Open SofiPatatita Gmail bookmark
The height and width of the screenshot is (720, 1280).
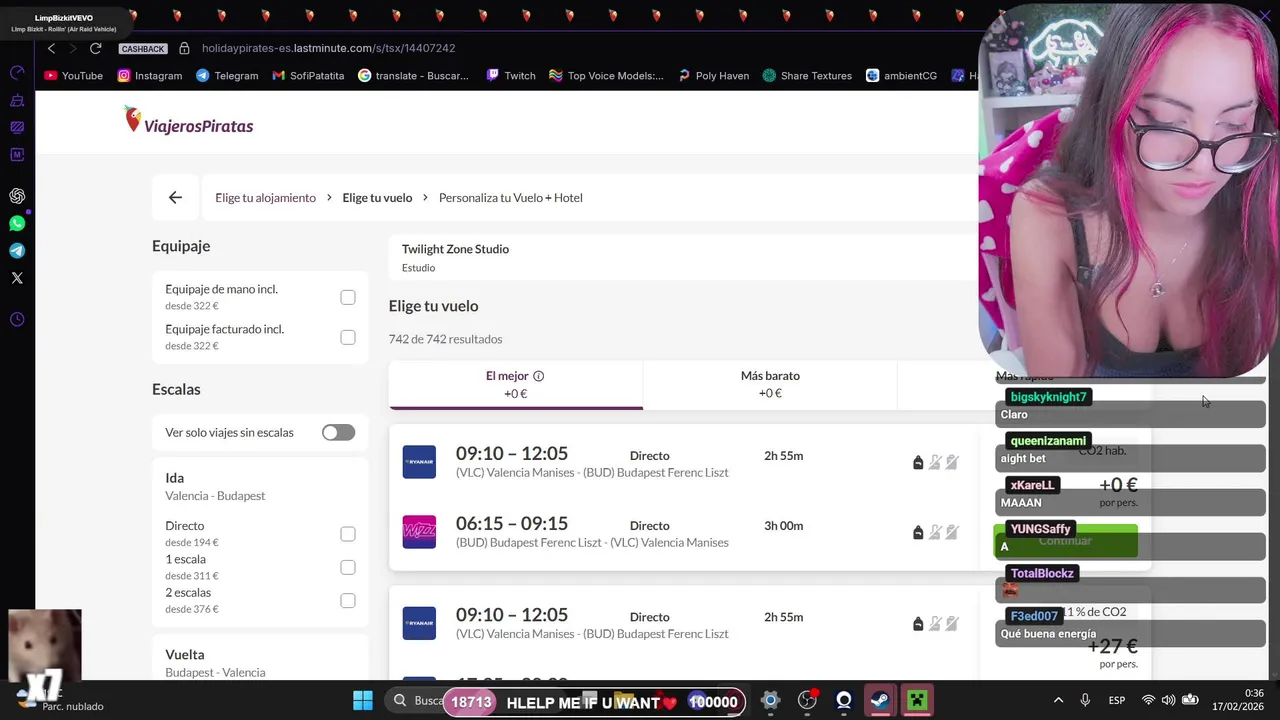click(308, 75)
